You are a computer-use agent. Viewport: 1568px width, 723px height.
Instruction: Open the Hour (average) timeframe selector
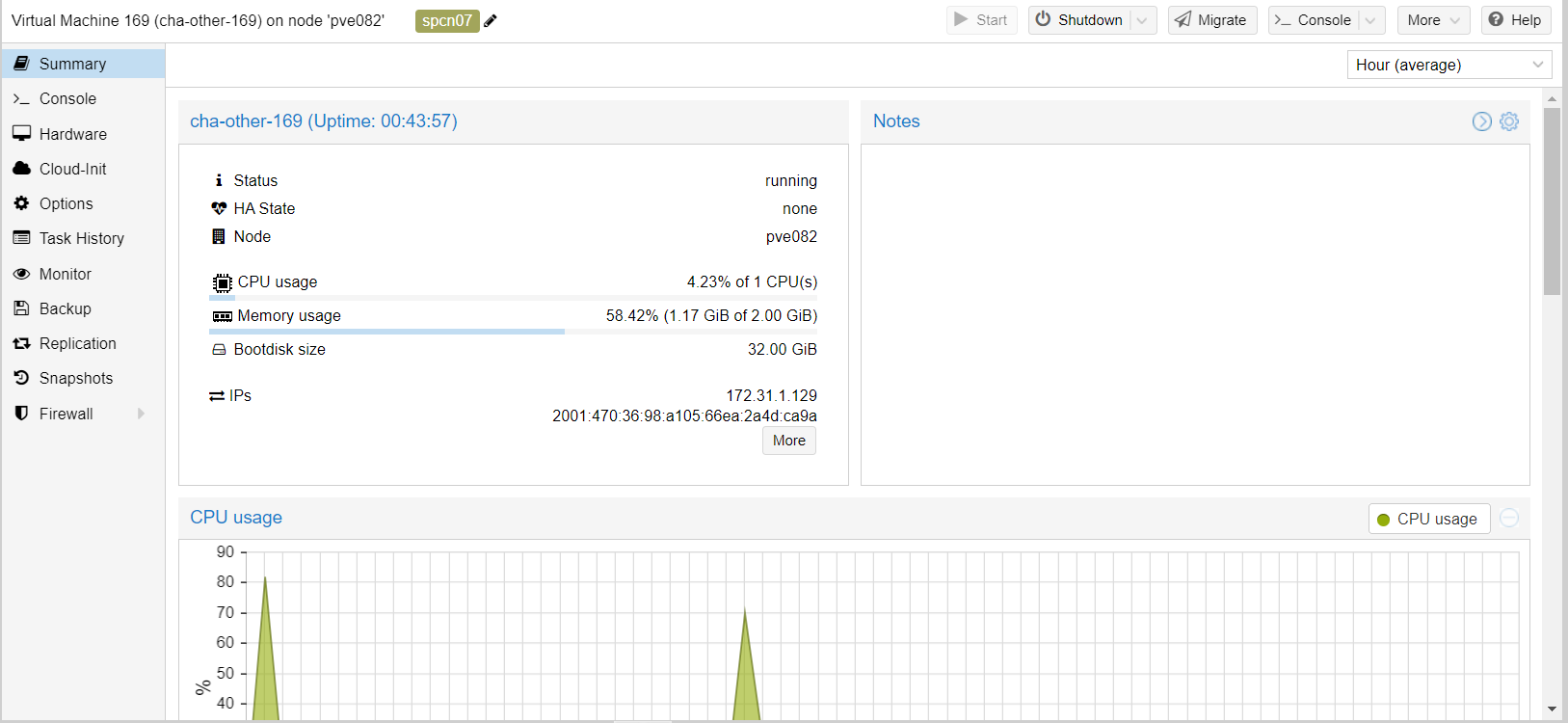coord(1449,65)
